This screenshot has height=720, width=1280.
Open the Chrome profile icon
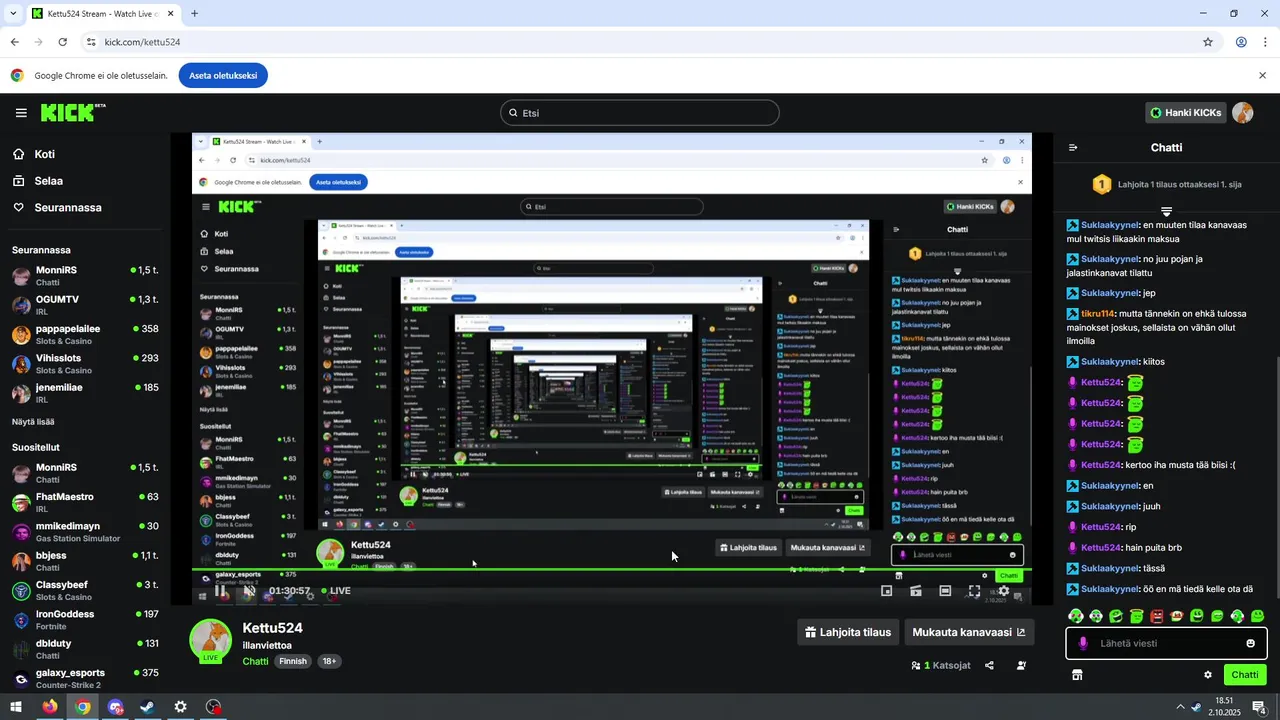pyautogui.click(x=1241, y=42)
